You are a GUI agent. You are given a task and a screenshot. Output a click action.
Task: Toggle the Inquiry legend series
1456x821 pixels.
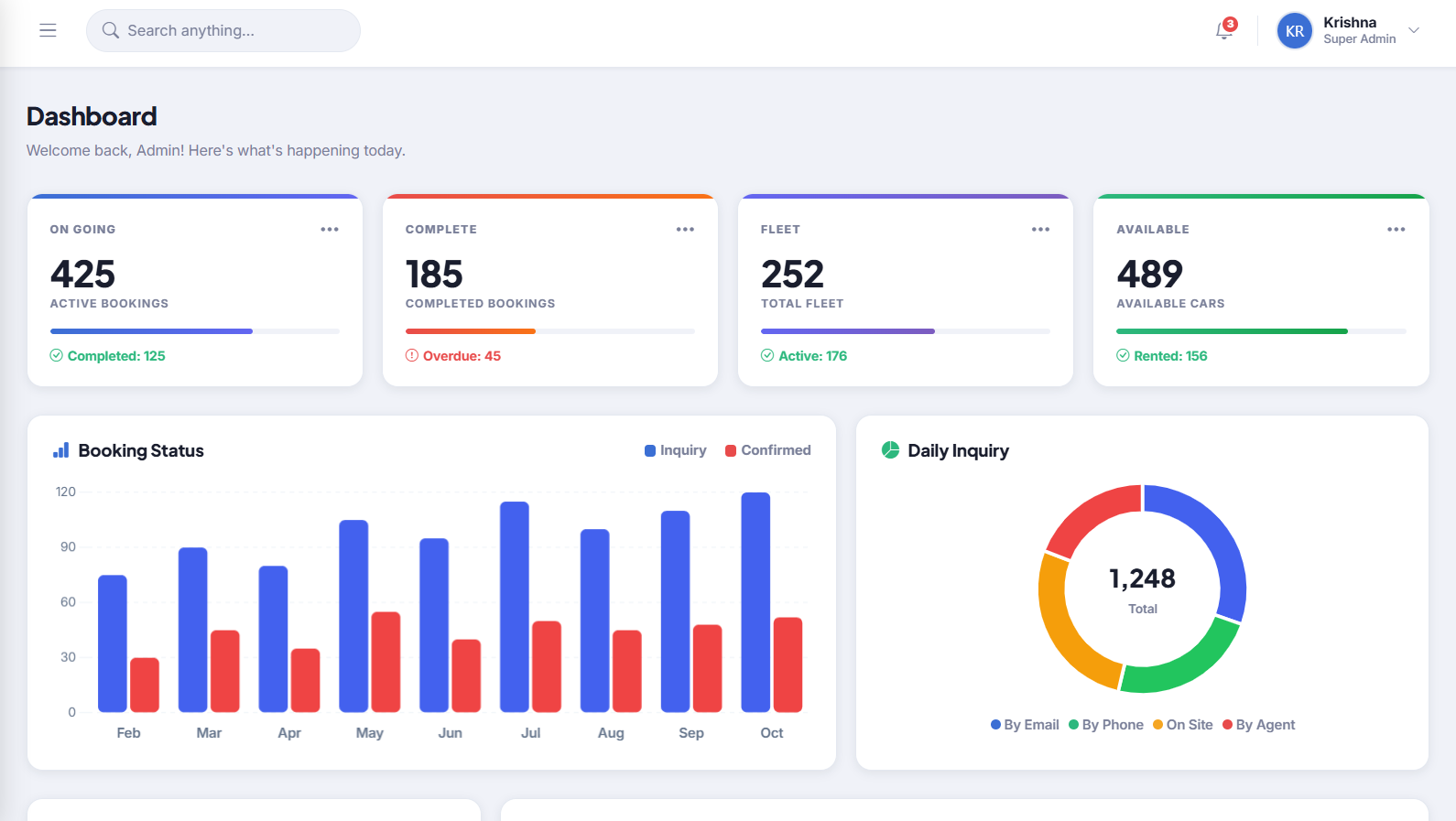[676, 450]
